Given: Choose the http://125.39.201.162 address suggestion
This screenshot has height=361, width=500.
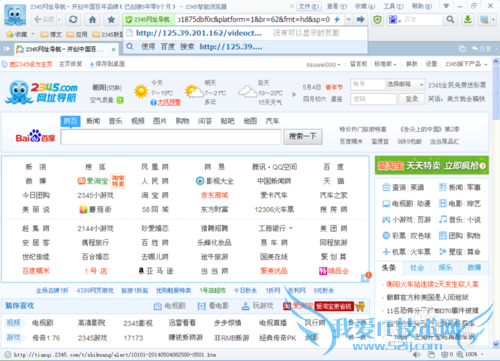Looking at the screenshot, I should pyautogui.click(x=245, y=33).
